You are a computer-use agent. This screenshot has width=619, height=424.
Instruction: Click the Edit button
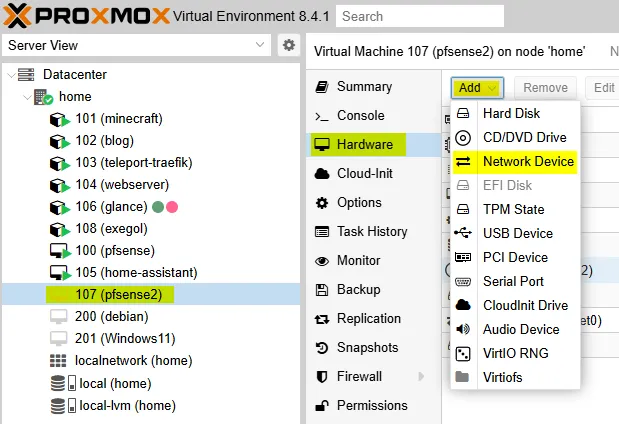tap(603, 88)
